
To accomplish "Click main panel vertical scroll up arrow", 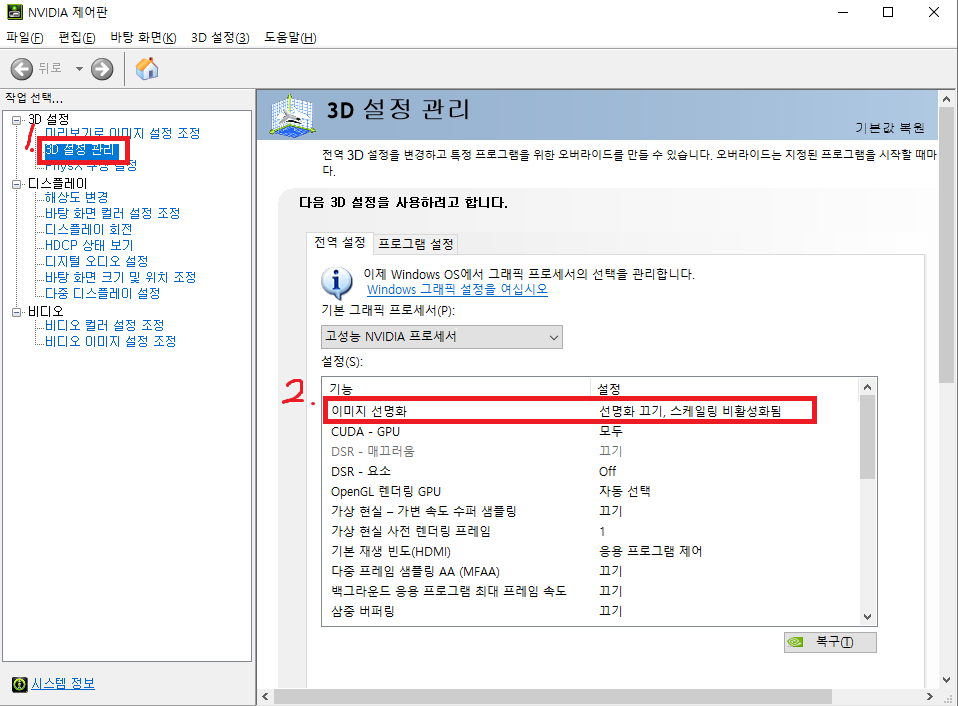I will point(946,99).
